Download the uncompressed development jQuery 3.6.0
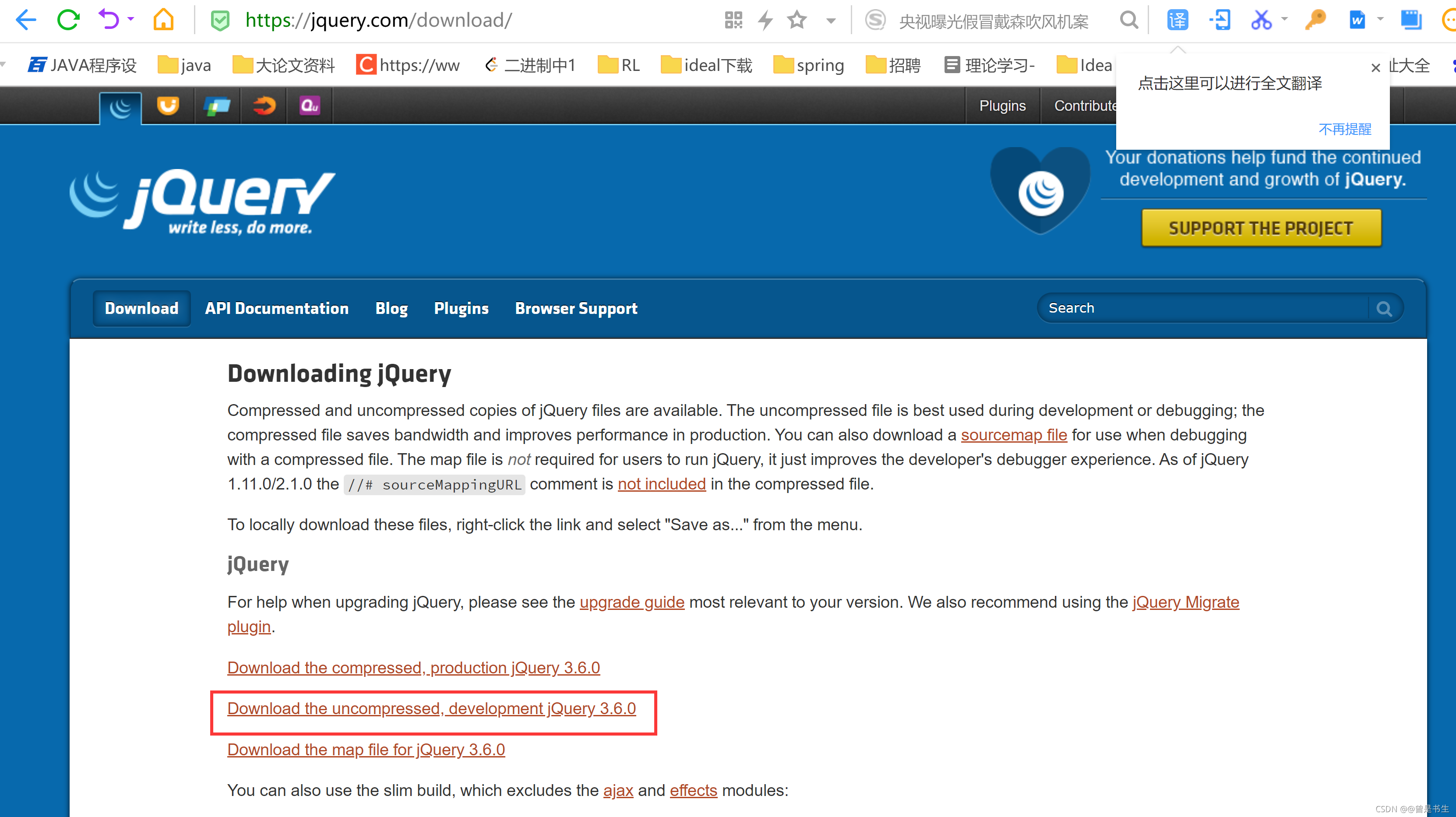Image resolution: width=1456 pixels, height=817 pixels. tap(431, 708)
